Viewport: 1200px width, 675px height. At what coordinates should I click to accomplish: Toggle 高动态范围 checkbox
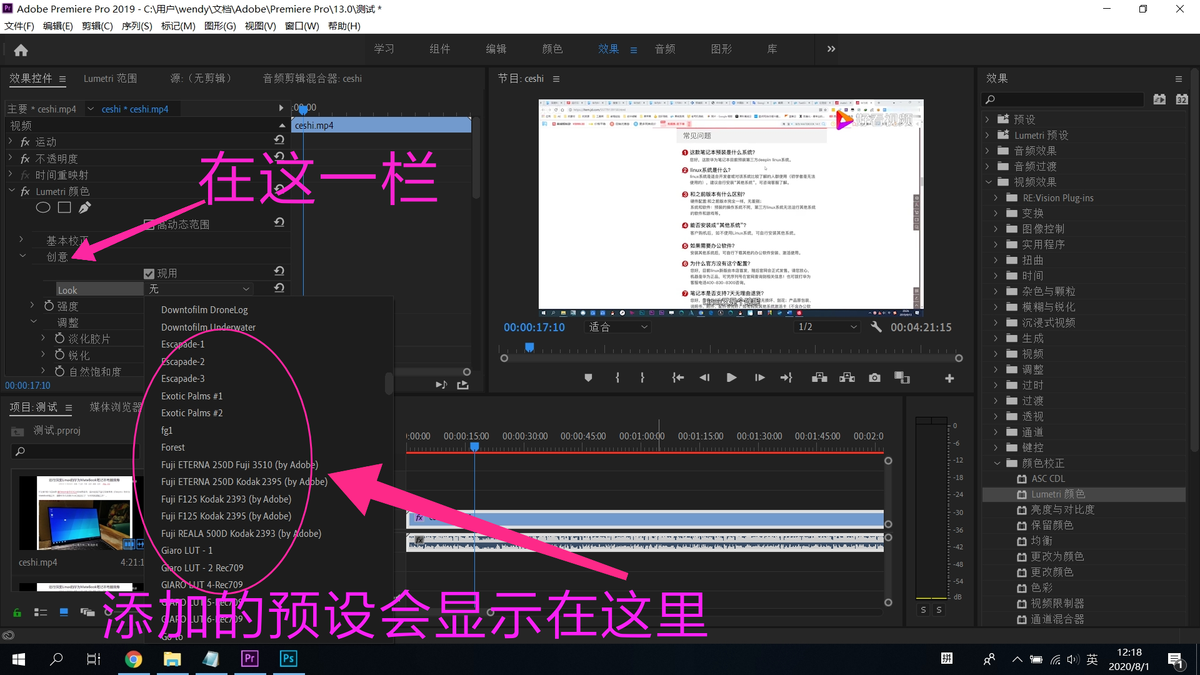(x=149, y=225)
